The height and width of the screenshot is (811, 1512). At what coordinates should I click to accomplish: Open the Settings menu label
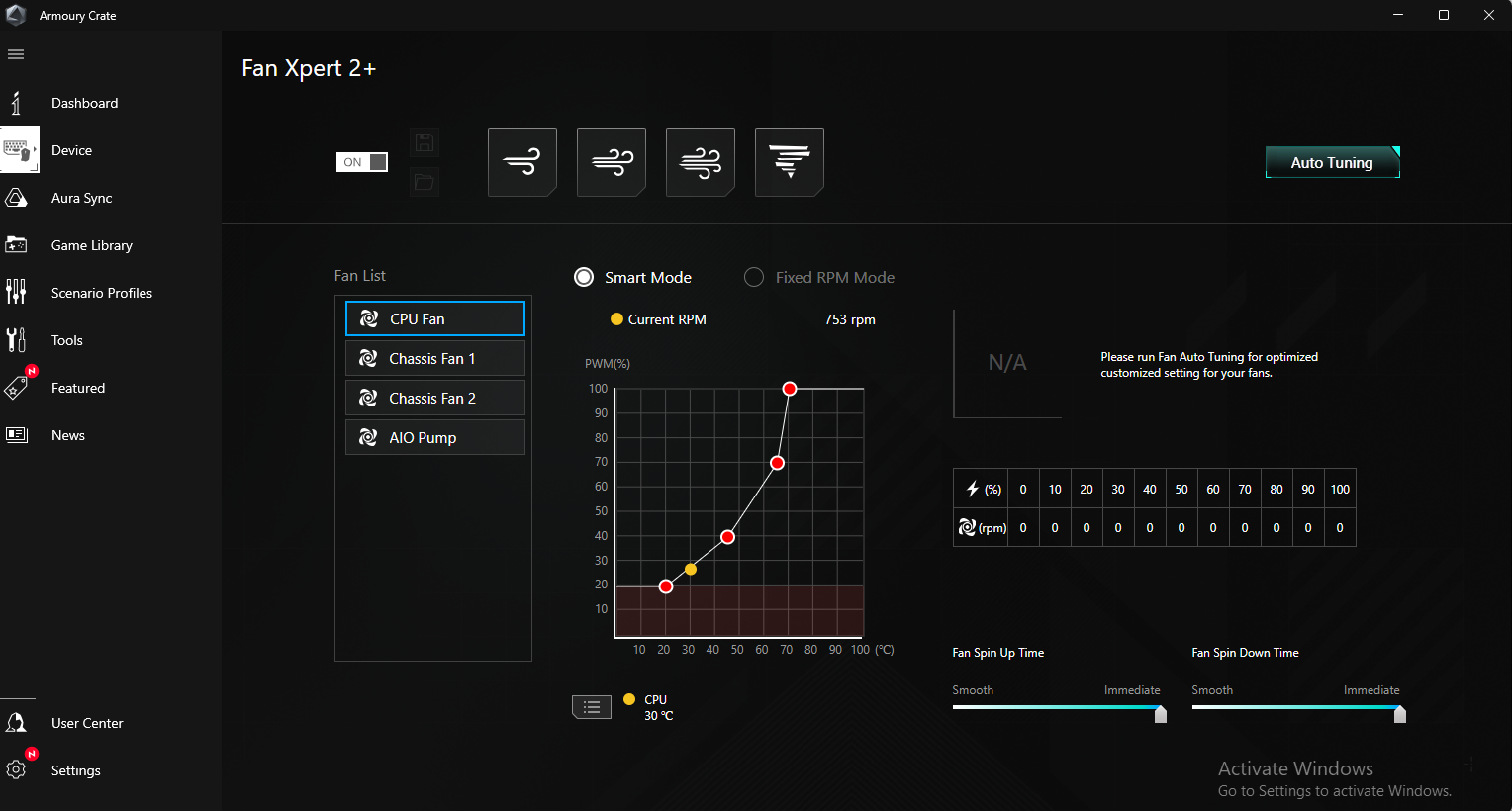tap(76, 770)
